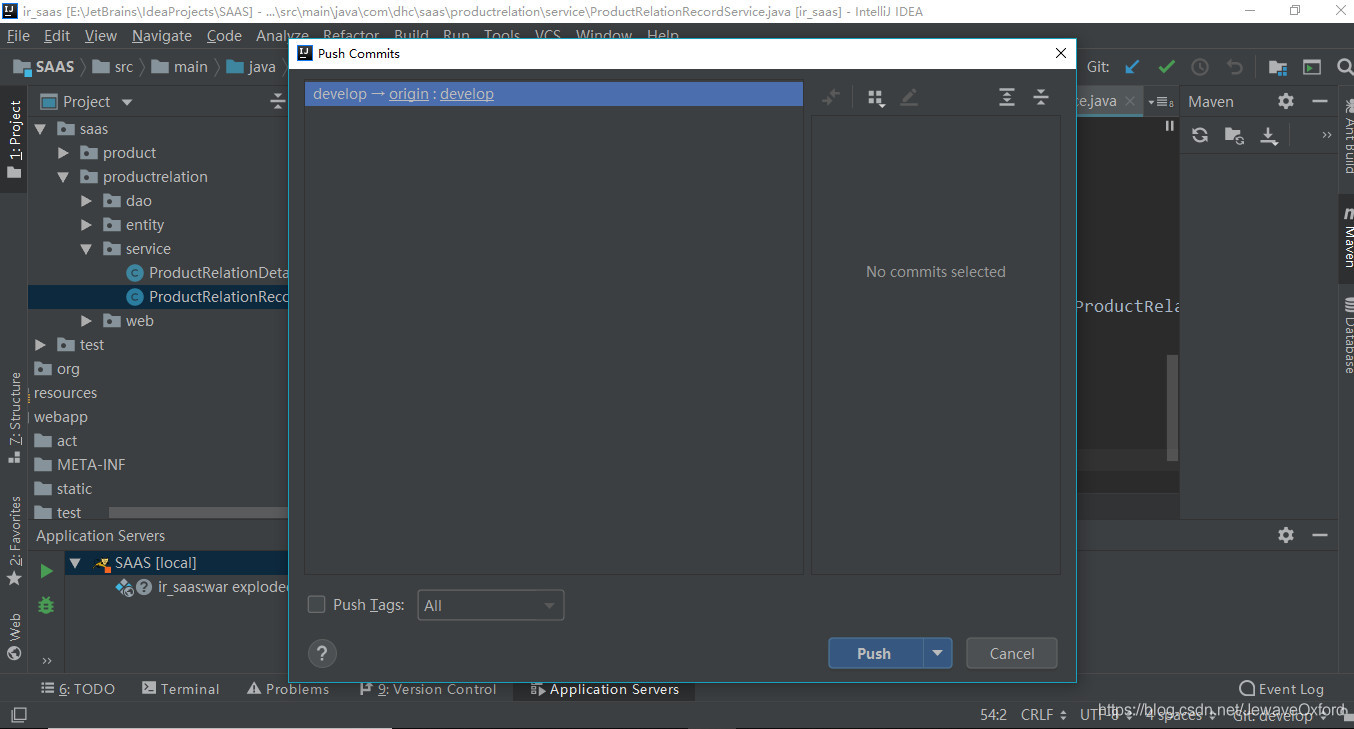1354x729 pixels.
Task: Open the Database side tool tab
Action: point(1346,335)
